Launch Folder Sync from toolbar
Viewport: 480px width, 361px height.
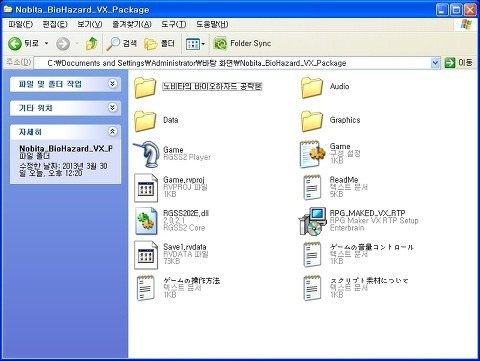click(242, 44)
